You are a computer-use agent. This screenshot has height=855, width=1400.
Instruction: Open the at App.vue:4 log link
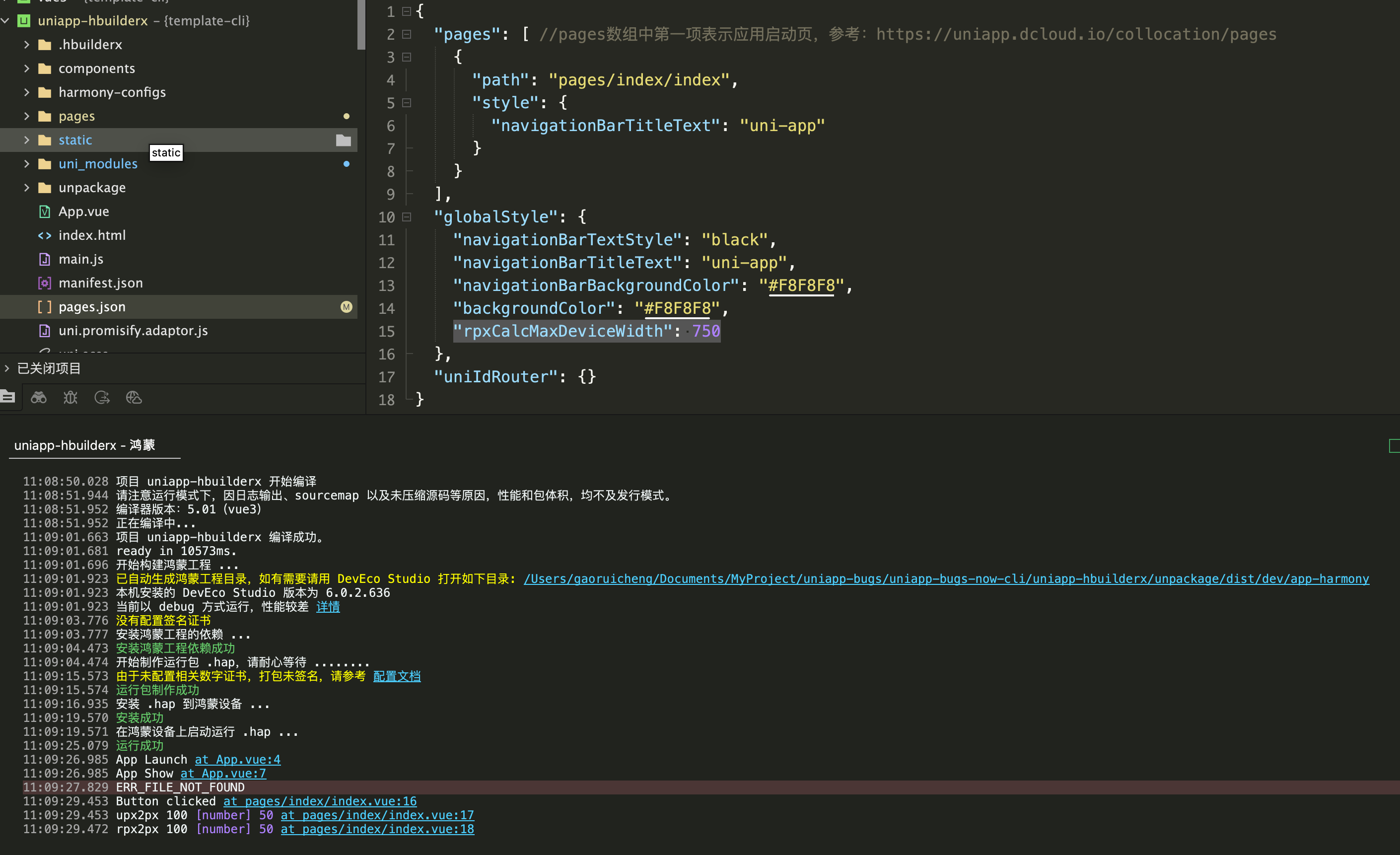click(237, 760)
